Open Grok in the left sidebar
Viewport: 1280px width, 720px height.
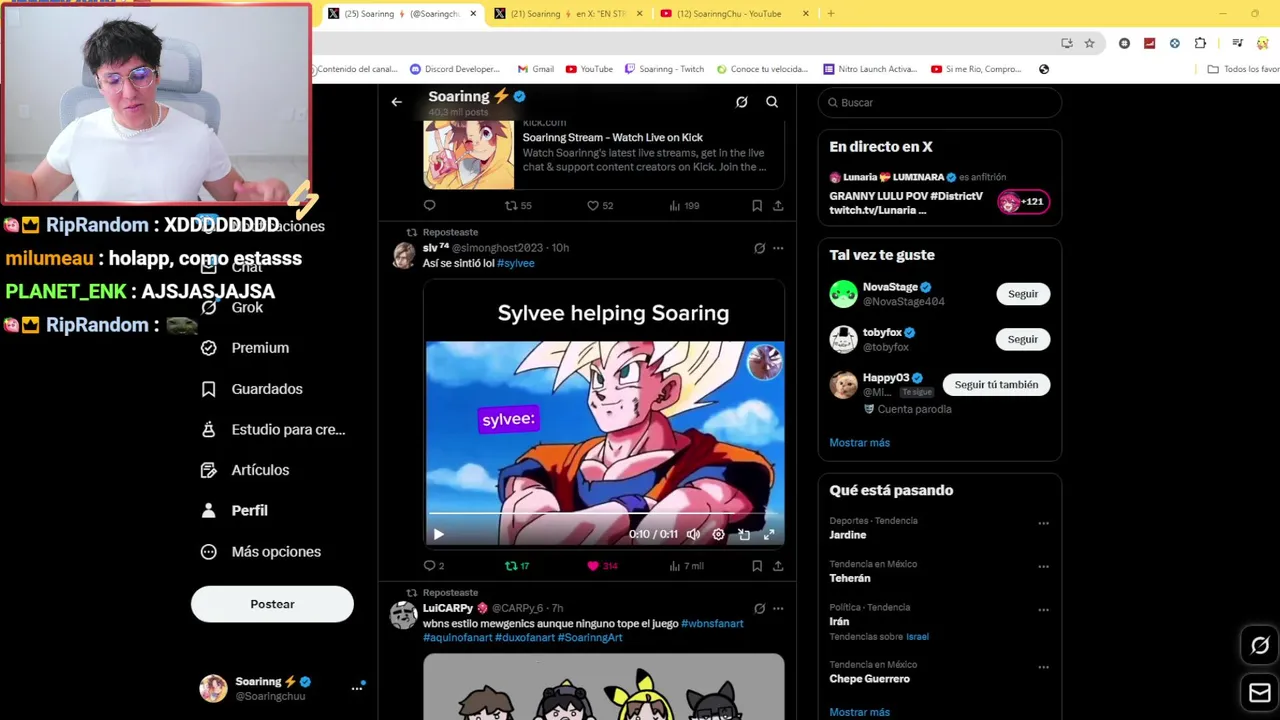[x=233, y=307]
